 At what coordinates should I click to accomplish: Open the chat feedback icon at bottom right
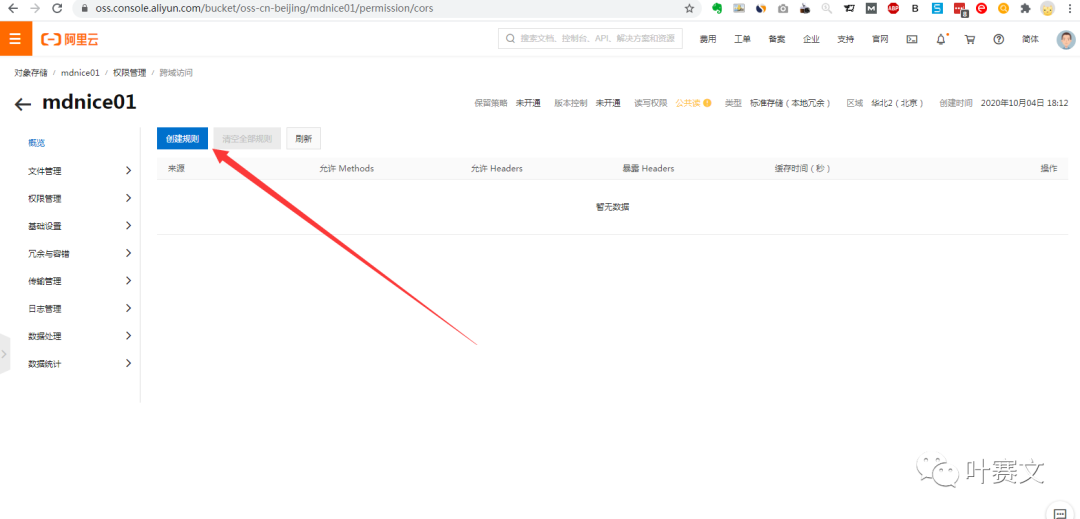[1060, 511]
